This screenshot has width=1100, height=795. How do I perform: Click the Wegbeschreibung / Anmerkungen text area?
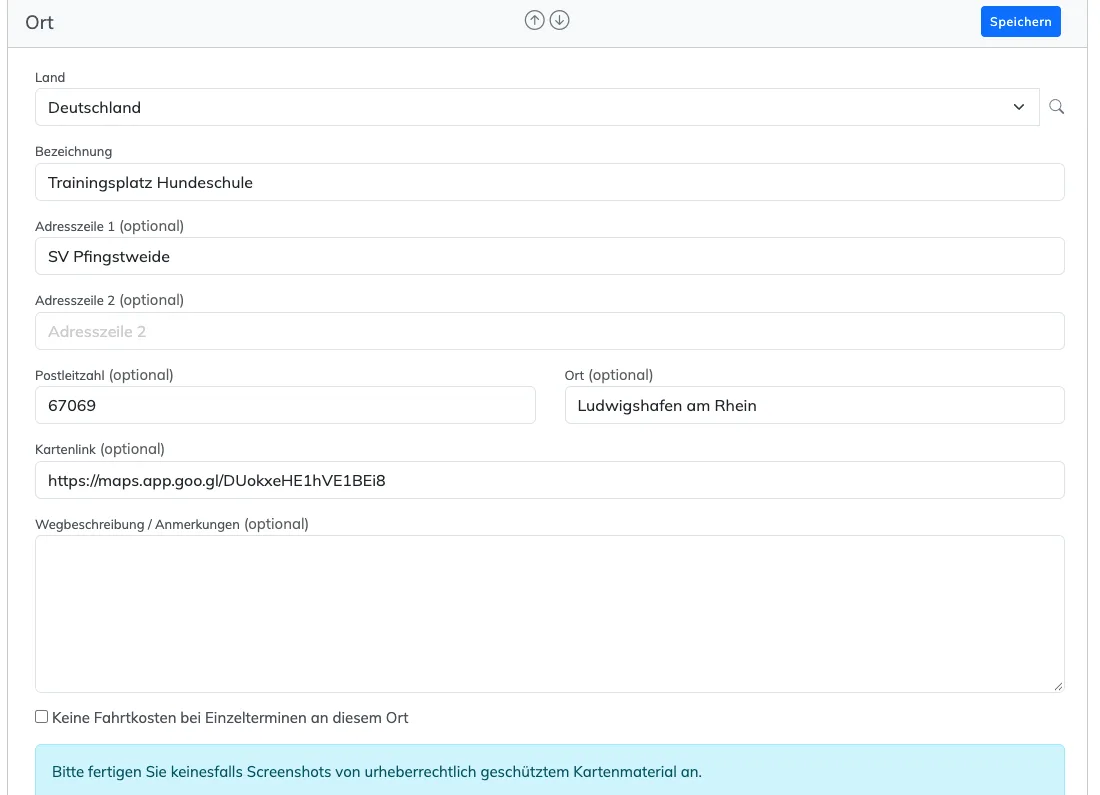(x=549, y=614)
